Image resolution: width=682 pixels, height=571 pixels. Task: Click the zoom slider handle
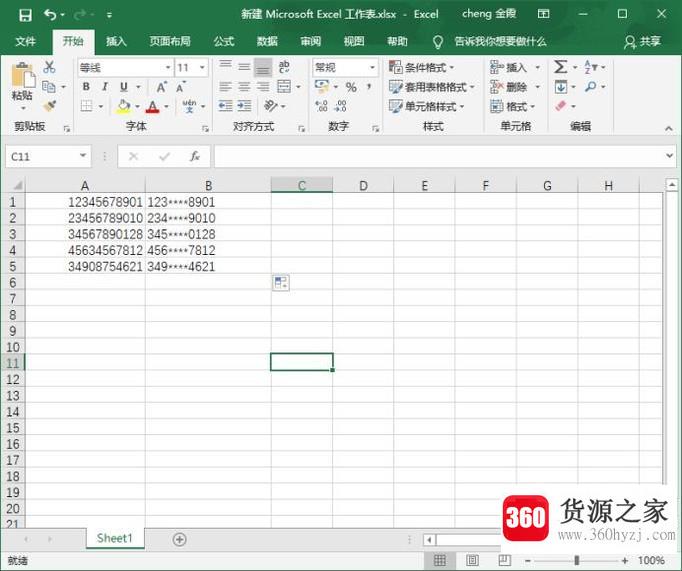577,560
